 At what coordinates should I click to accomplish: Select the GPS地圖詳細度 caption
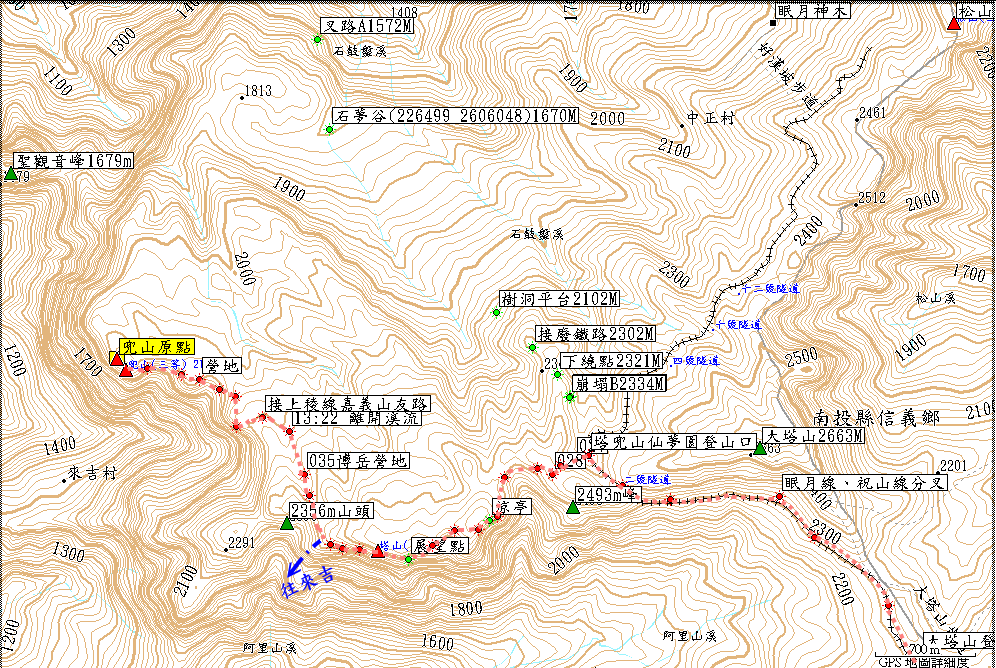924,662
